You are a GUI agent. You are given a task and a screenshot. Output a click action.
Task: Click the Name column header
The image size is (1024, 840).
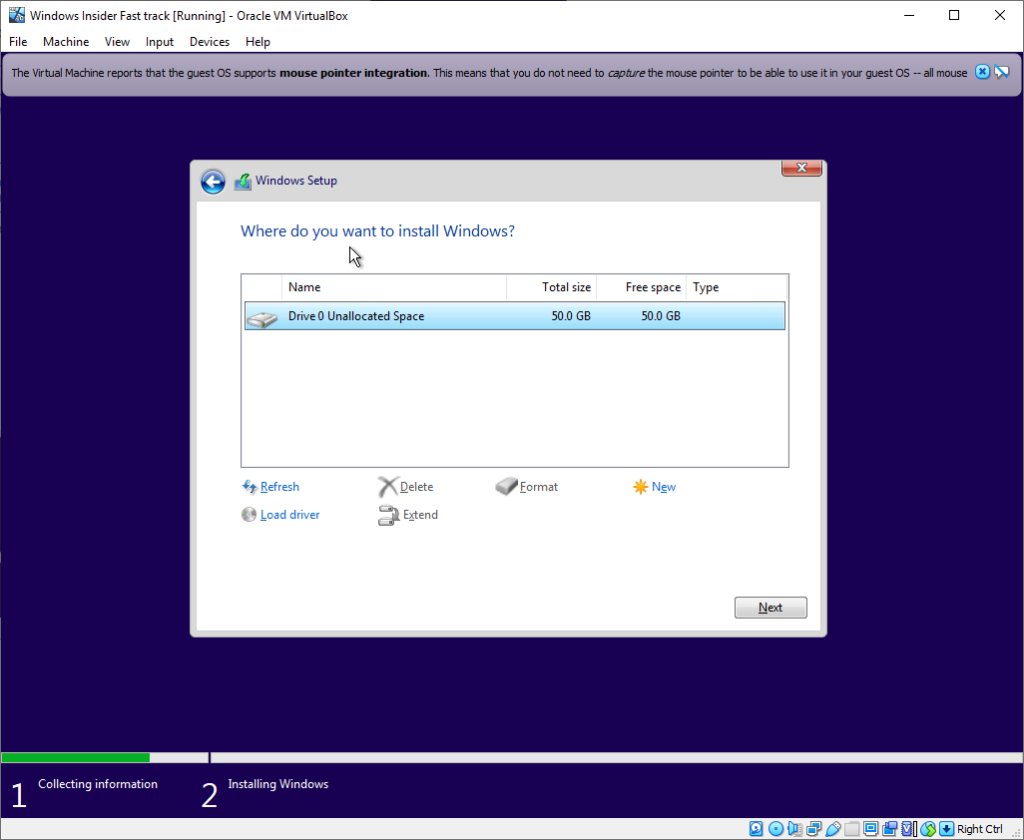pos(394,287)
